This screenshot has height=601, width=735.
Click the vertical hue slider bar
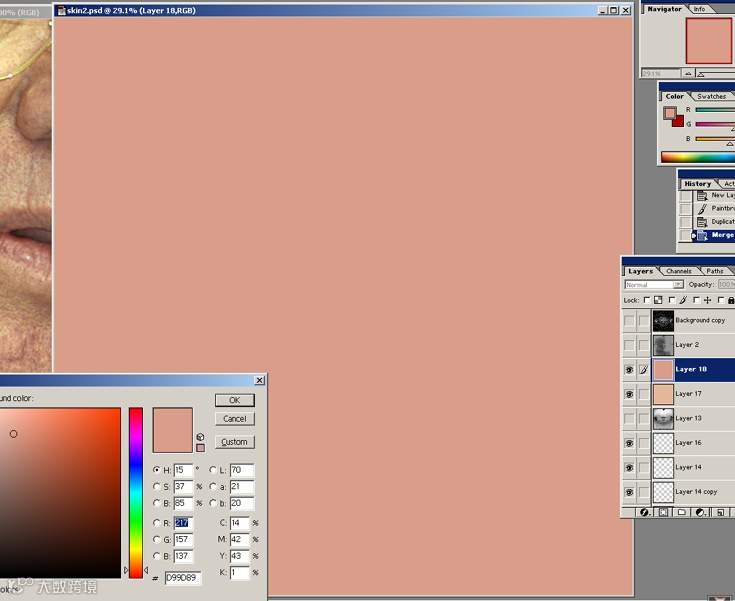[136, 492]
